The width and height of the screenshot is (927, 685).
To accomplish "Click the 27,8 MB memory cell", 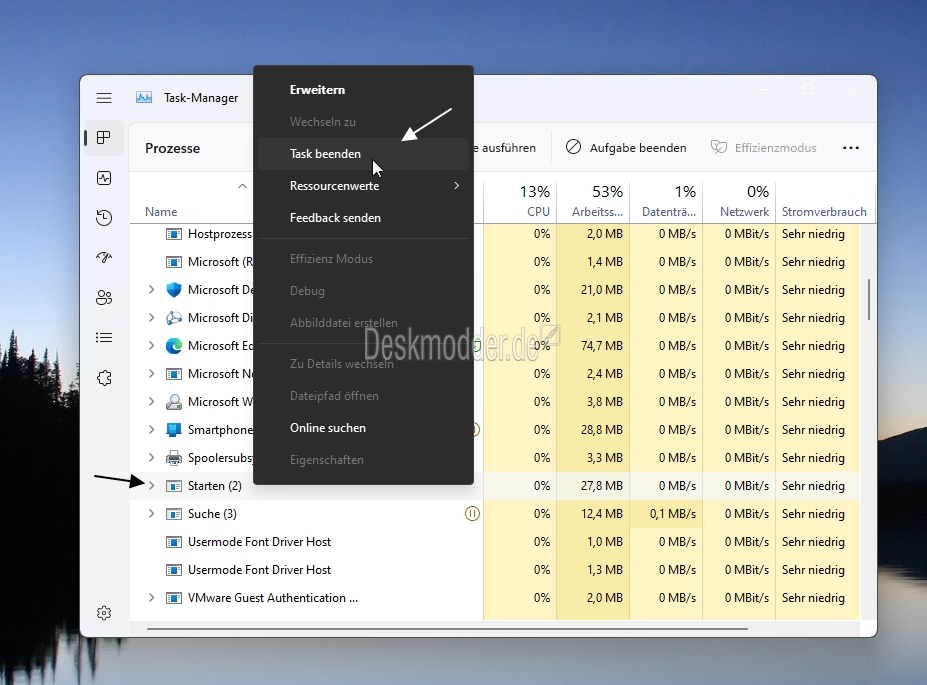I will pyautogui.click(x=593, y=486).
